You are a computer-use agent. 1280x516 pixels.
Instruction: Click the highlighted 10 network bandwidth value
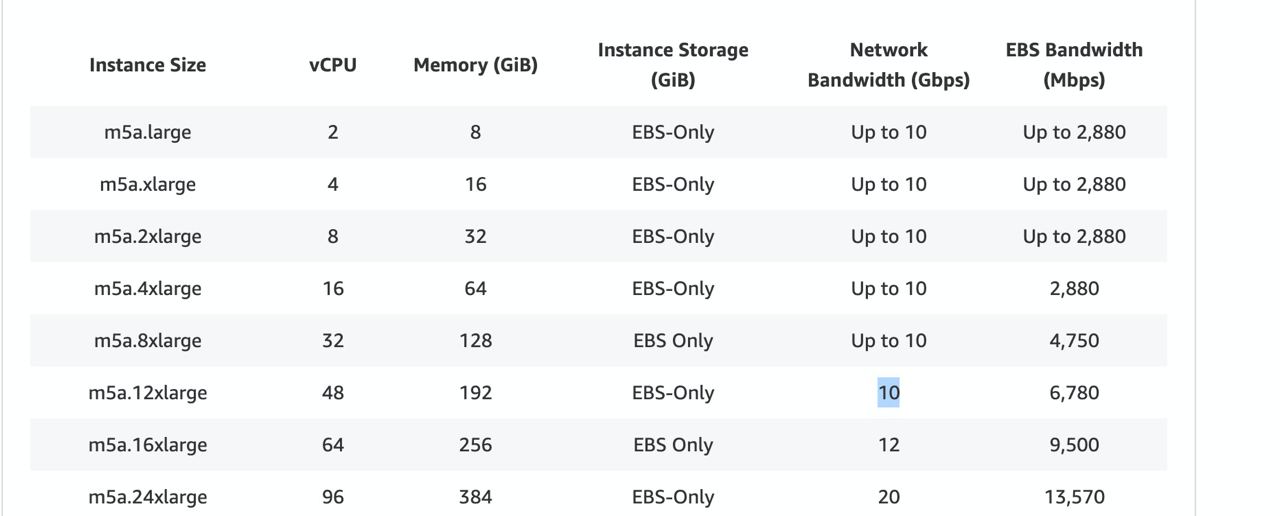coord(888,392)
